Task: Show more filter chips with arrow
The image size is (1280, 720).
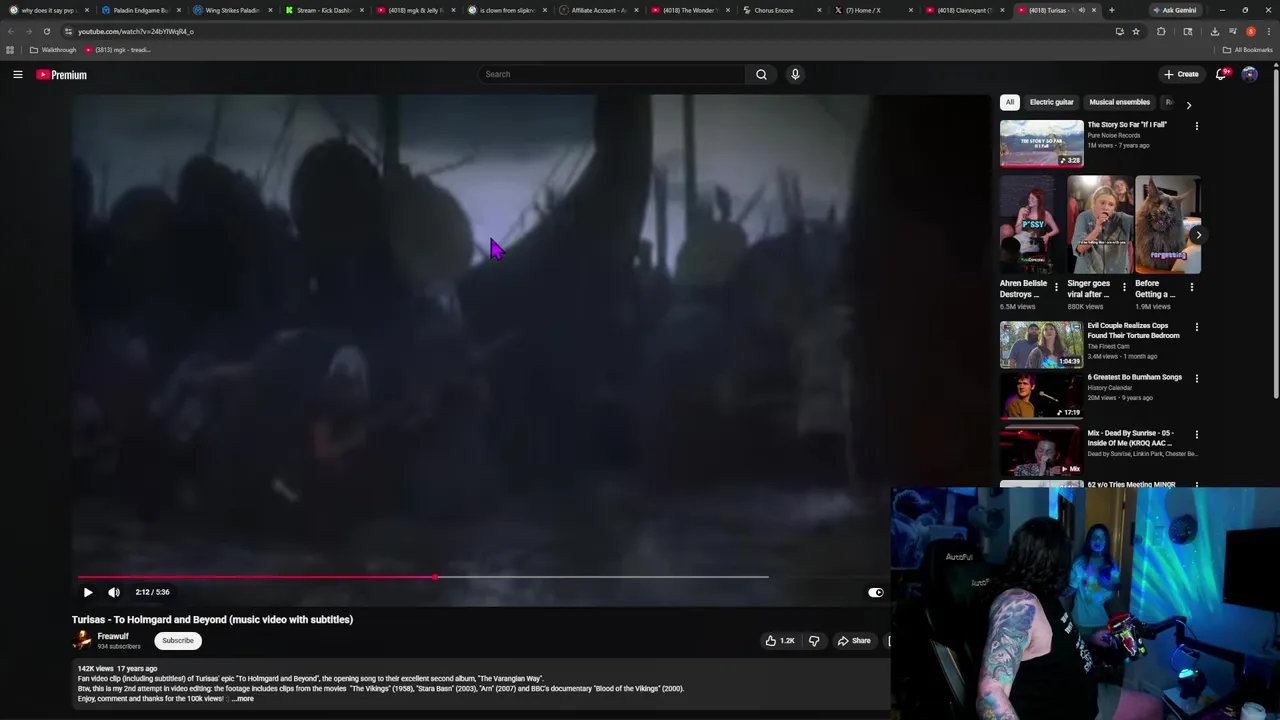Action: 1188,104
